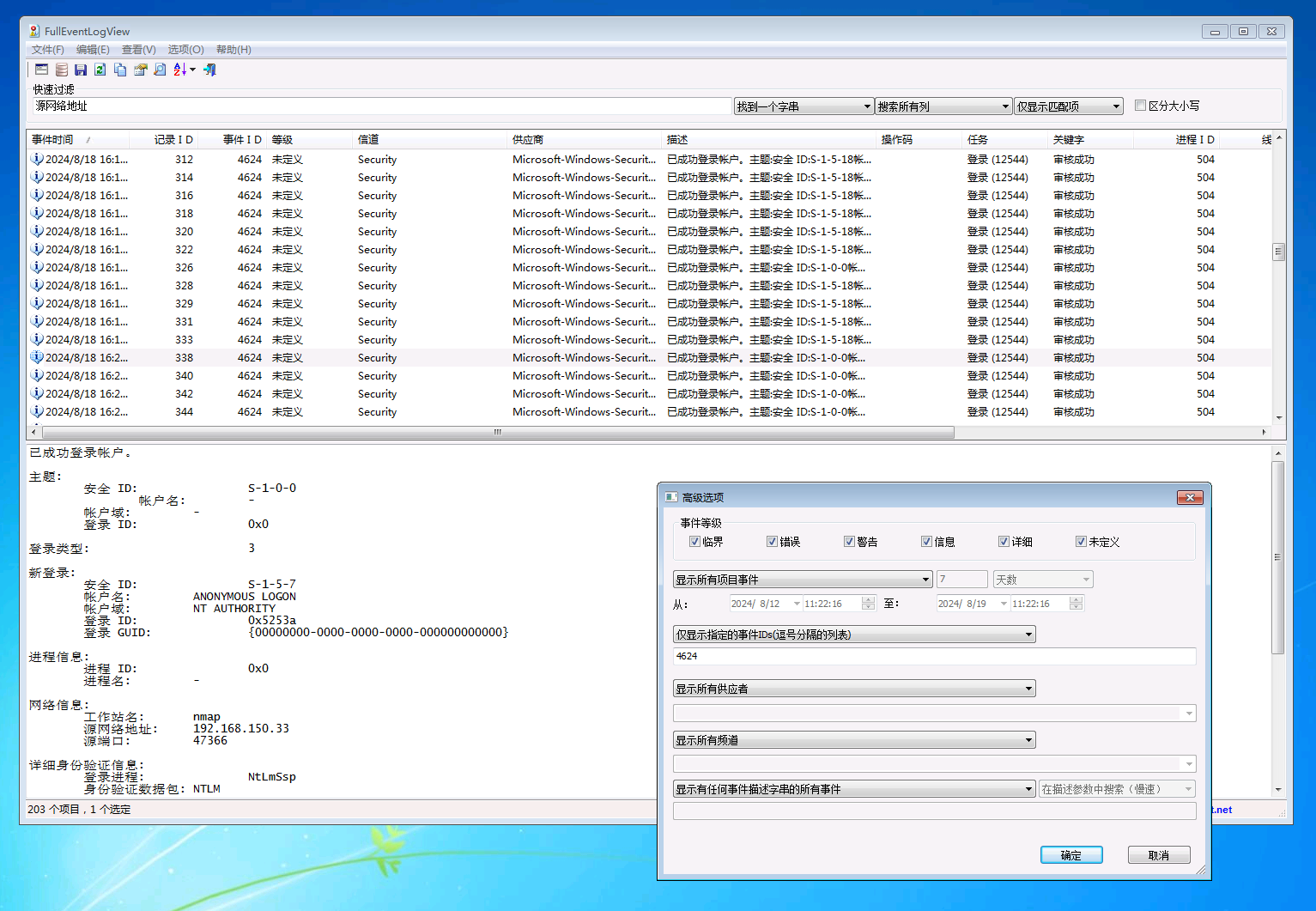Select the row with record ID 326
Screen dimensions: 1316x911
click(649, 267)
